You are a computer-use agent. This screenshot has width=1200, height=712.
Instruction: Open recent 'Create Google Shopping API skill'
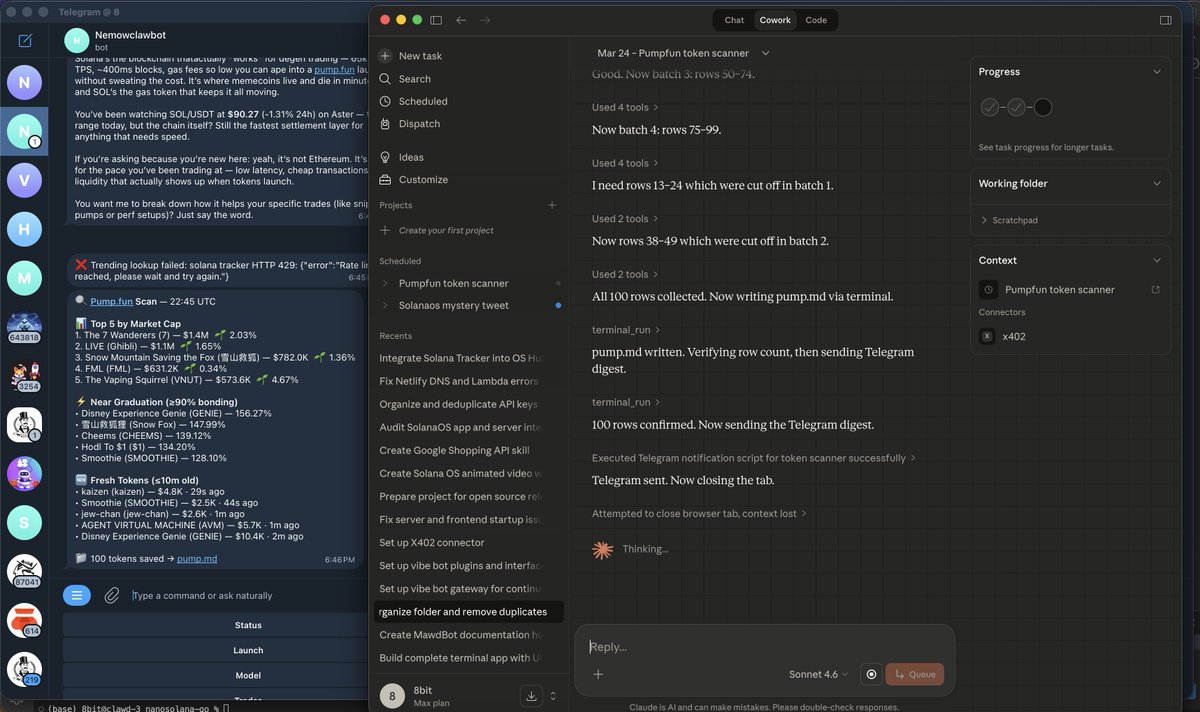tap(454, 451)
